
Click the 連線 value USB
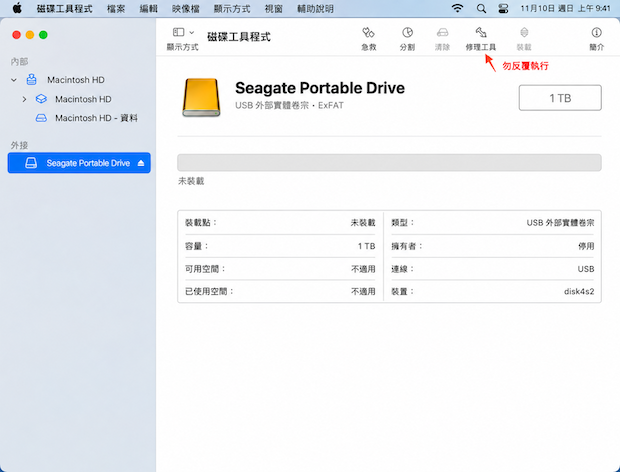586,269
